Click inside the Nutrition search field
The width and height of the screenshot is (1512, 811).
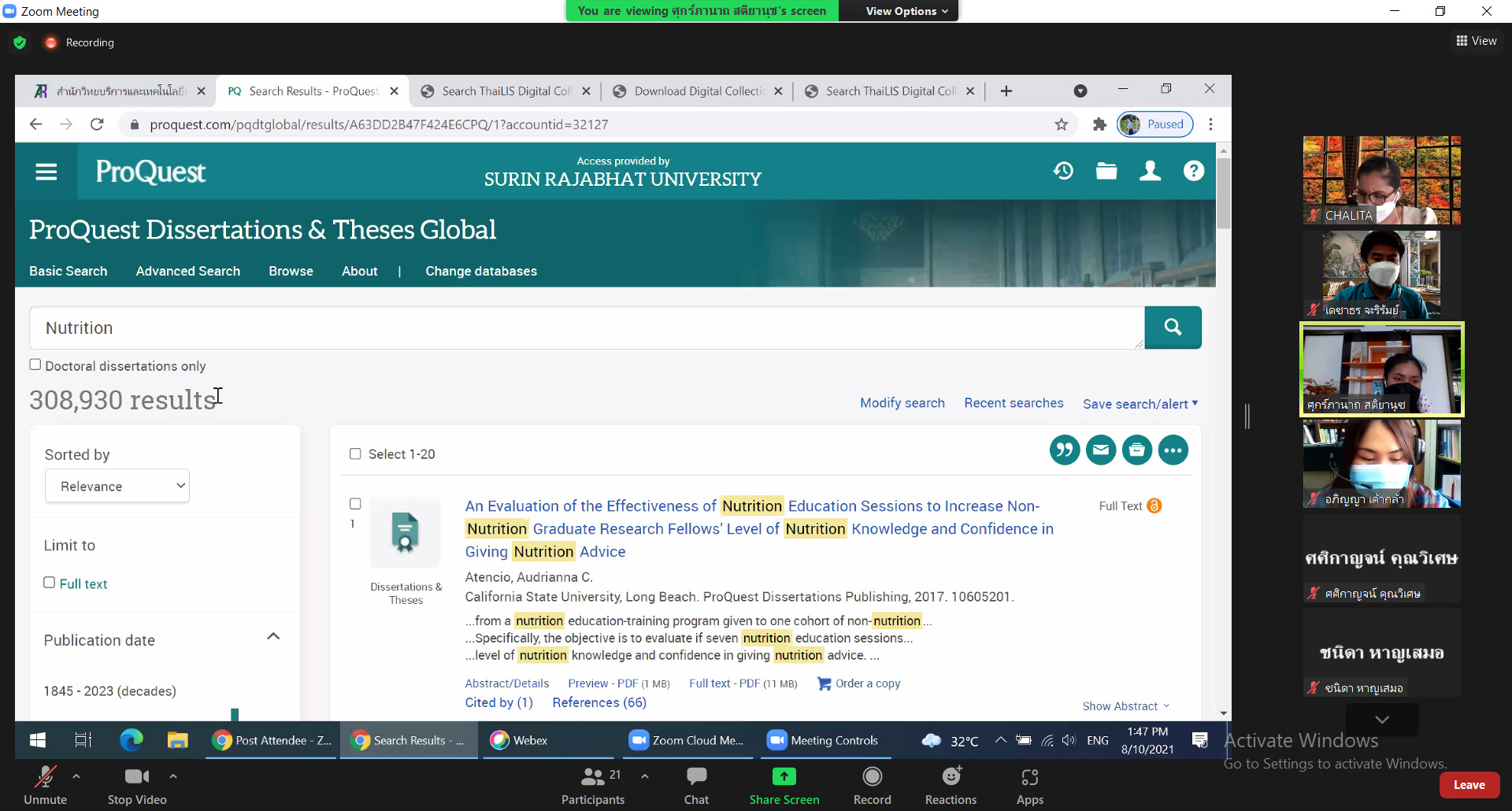click(x=583, y=328)
